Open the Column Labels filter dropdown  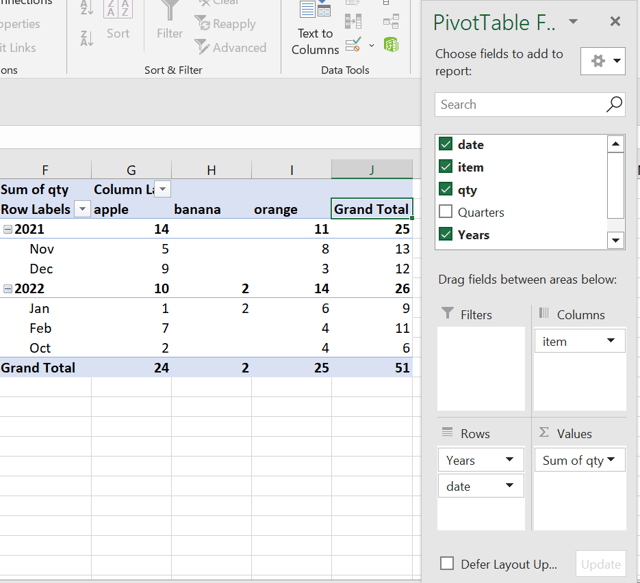(x=162, y=189)
